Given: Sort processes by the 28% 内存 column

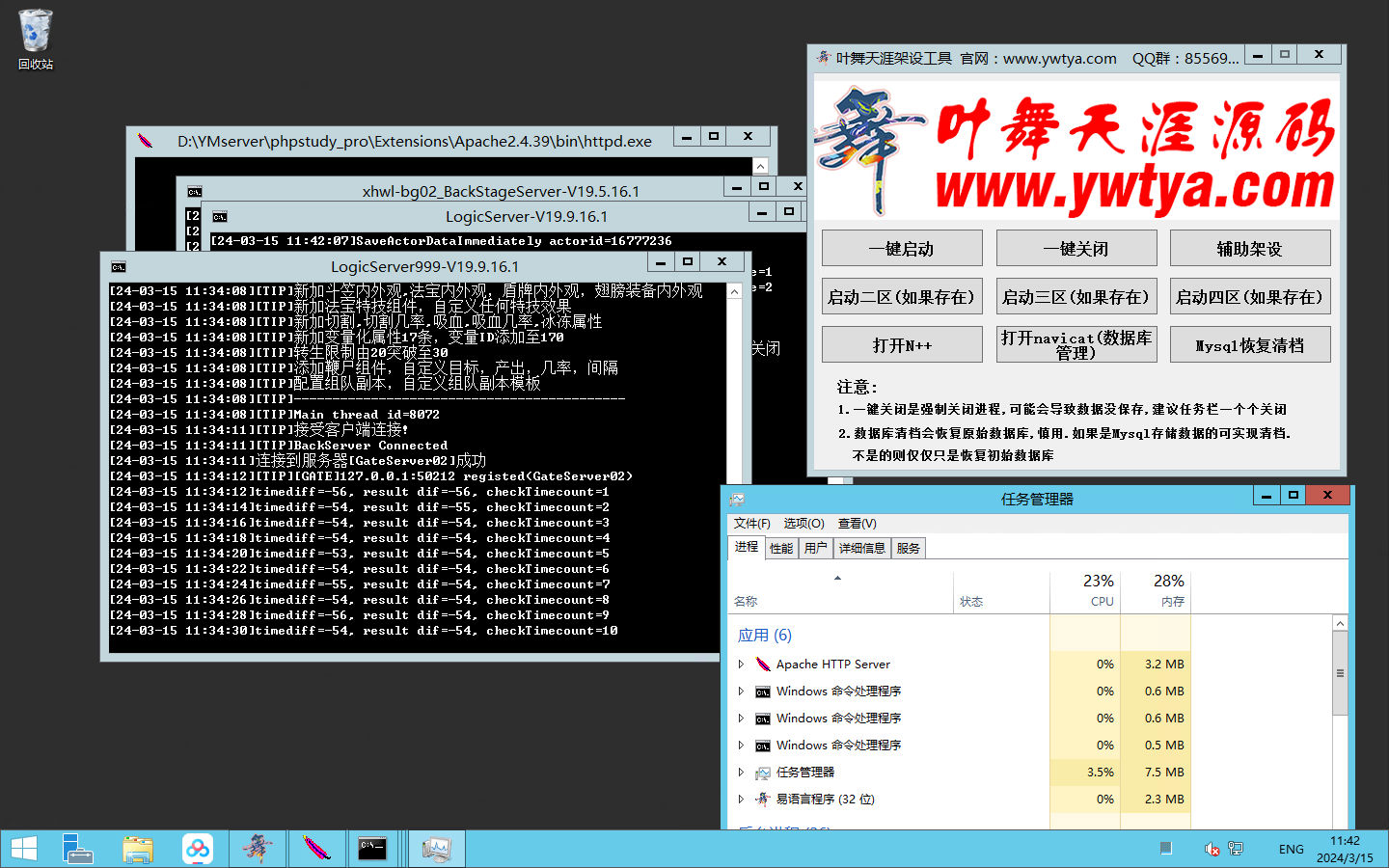Looking at the screenshot, I should [1156, 591].
